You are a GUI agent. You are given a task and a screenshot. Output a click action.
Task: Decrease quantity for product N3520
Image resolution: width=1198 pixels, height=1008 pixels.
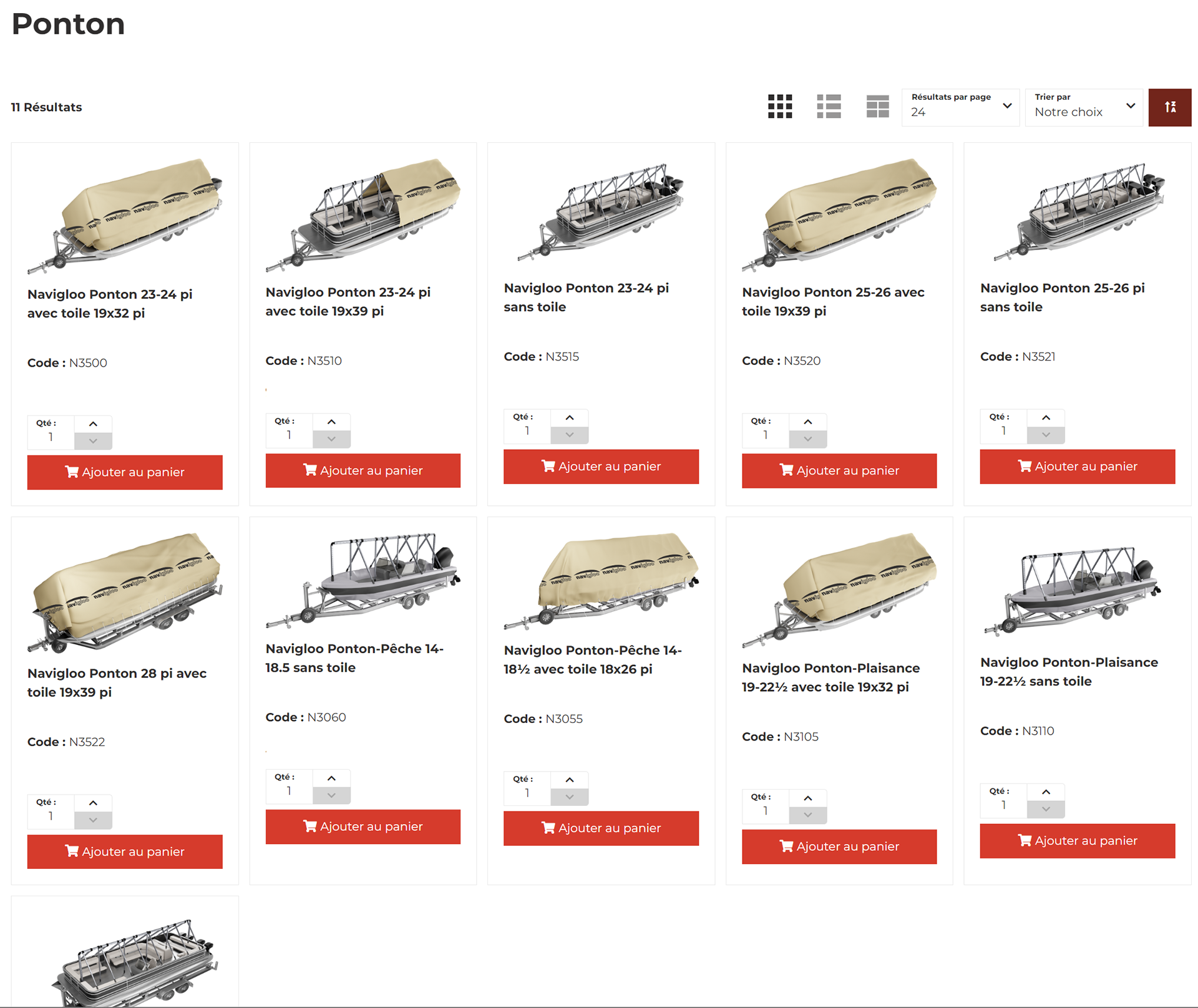coord(808,439)
